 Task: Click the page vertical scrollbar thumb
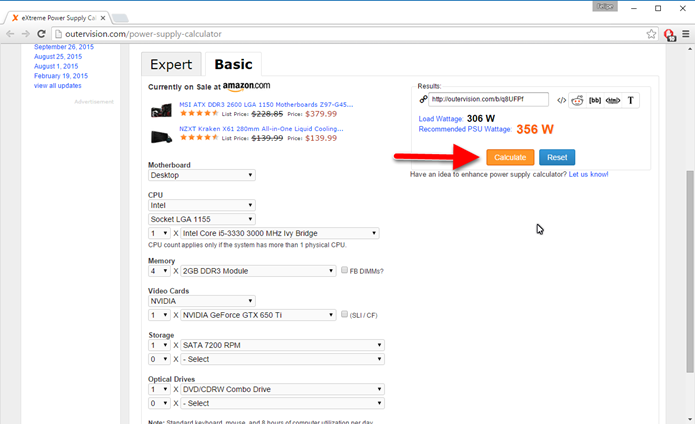click(x=690, y=271)
